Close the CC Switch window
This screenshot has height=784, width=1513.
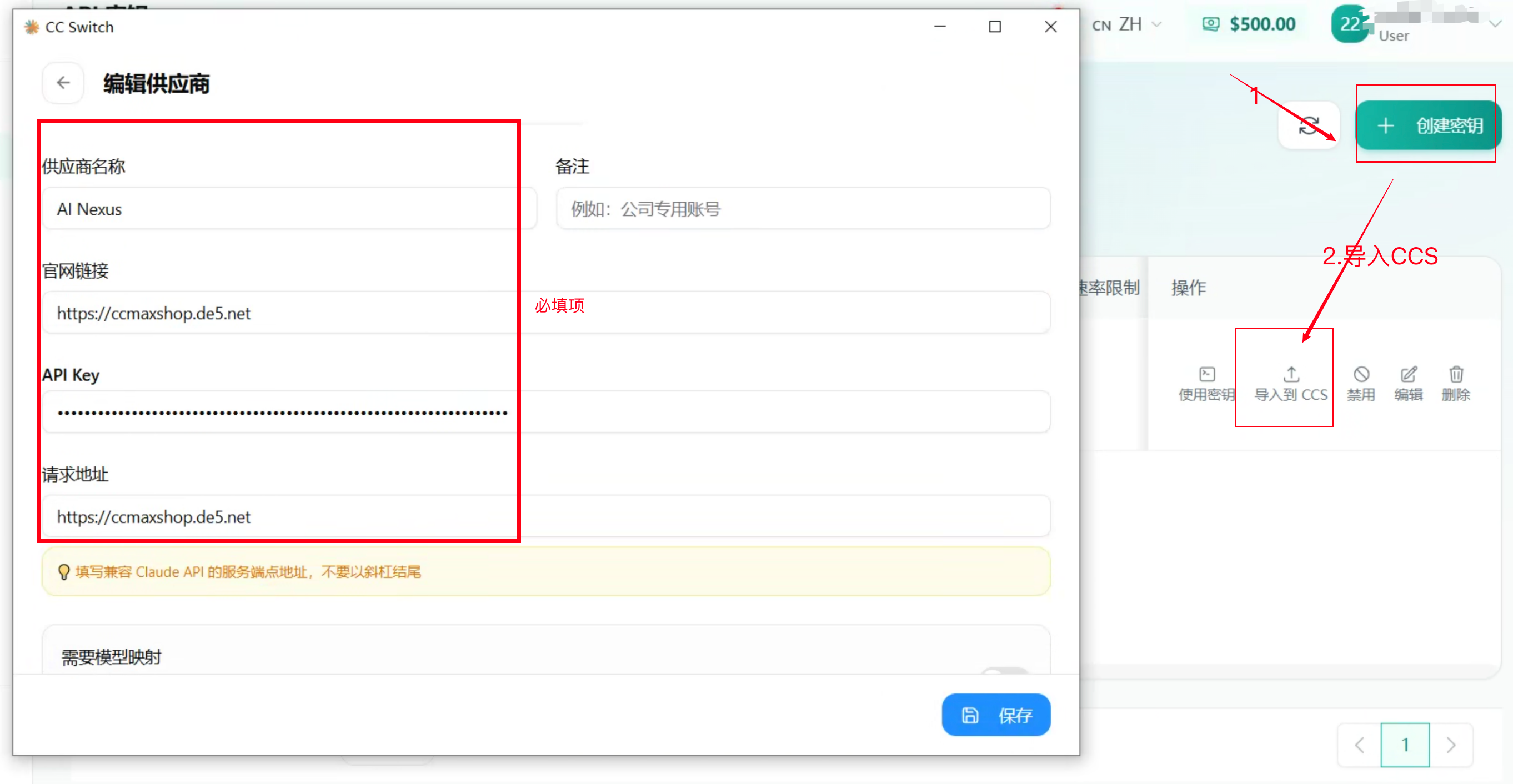pyautogui.click(x=1050, y=27)
